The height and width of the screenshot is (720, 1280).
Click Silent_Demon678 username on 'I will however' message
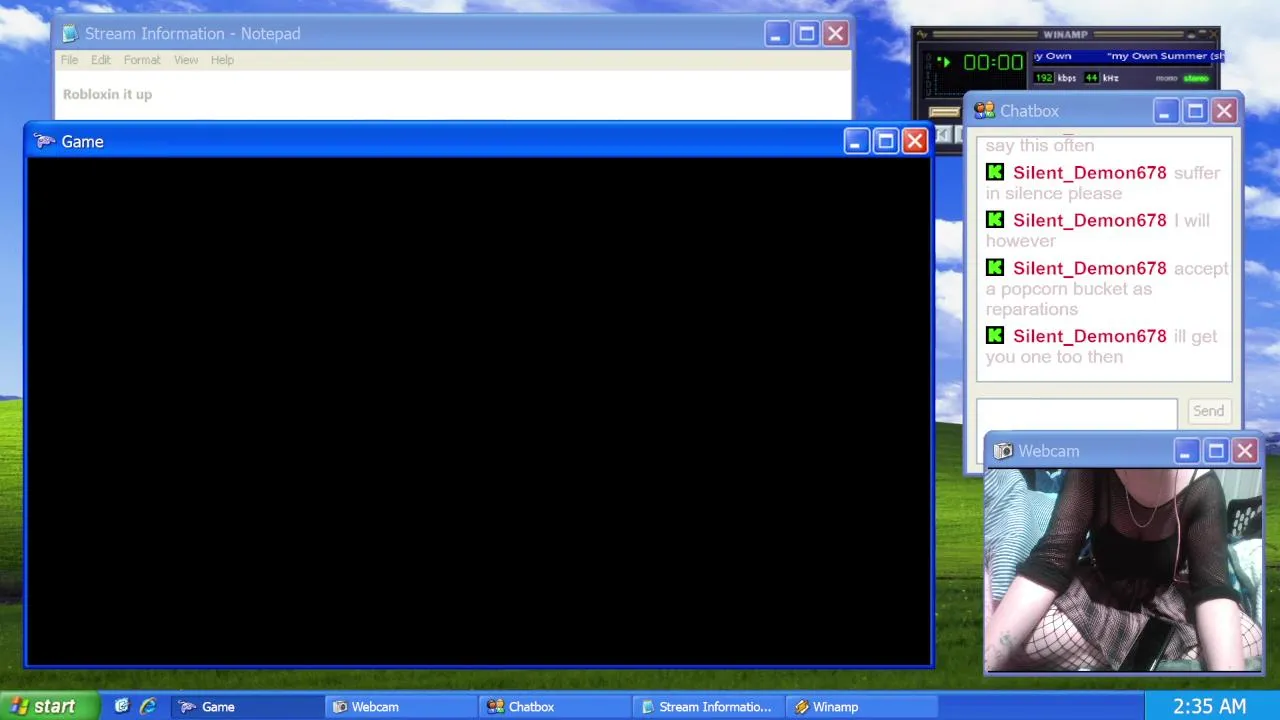point(1089,220)
